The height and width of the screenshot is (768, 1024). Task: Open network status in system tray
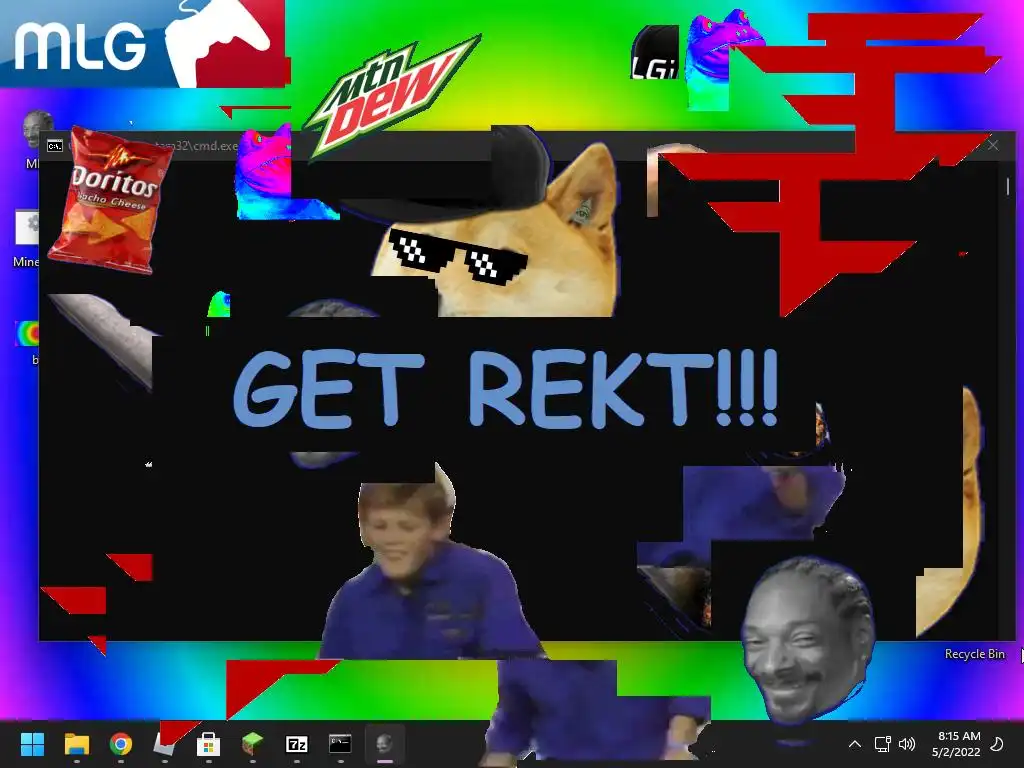pyautogui.click(x=882, y=744)
